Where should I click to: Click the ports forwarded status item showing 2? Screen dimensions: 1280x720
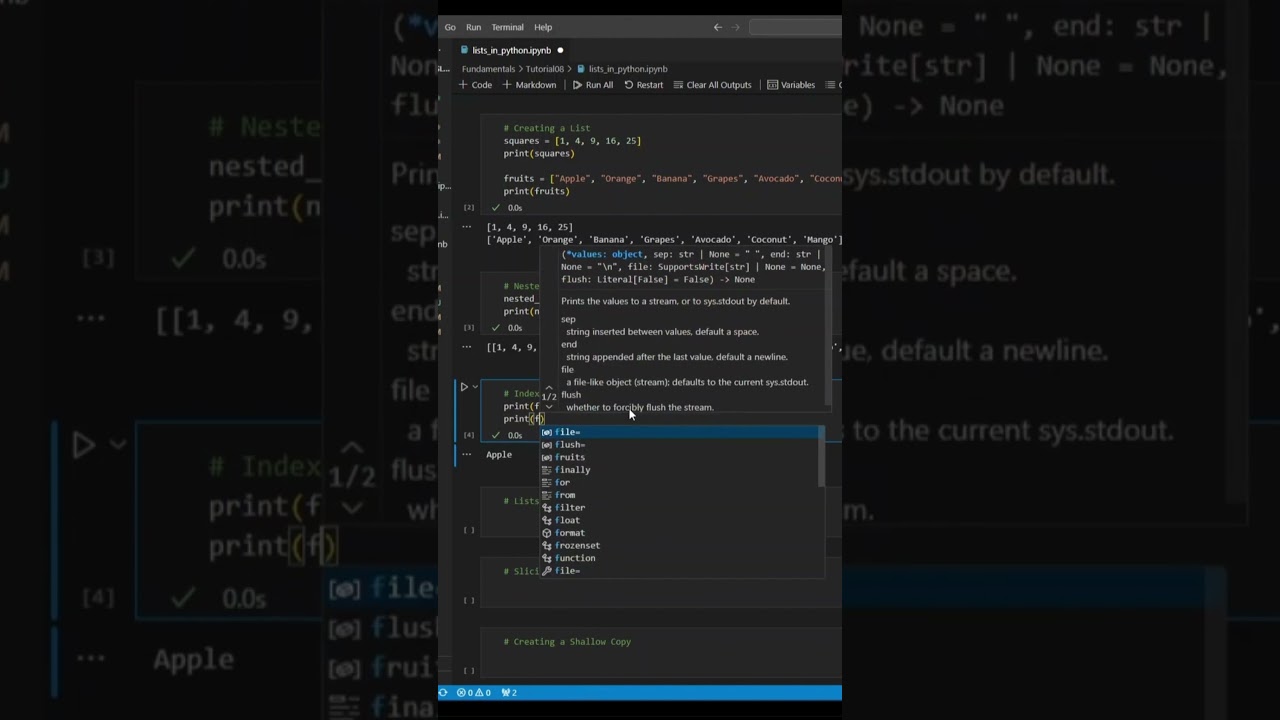tap(509, 692)
